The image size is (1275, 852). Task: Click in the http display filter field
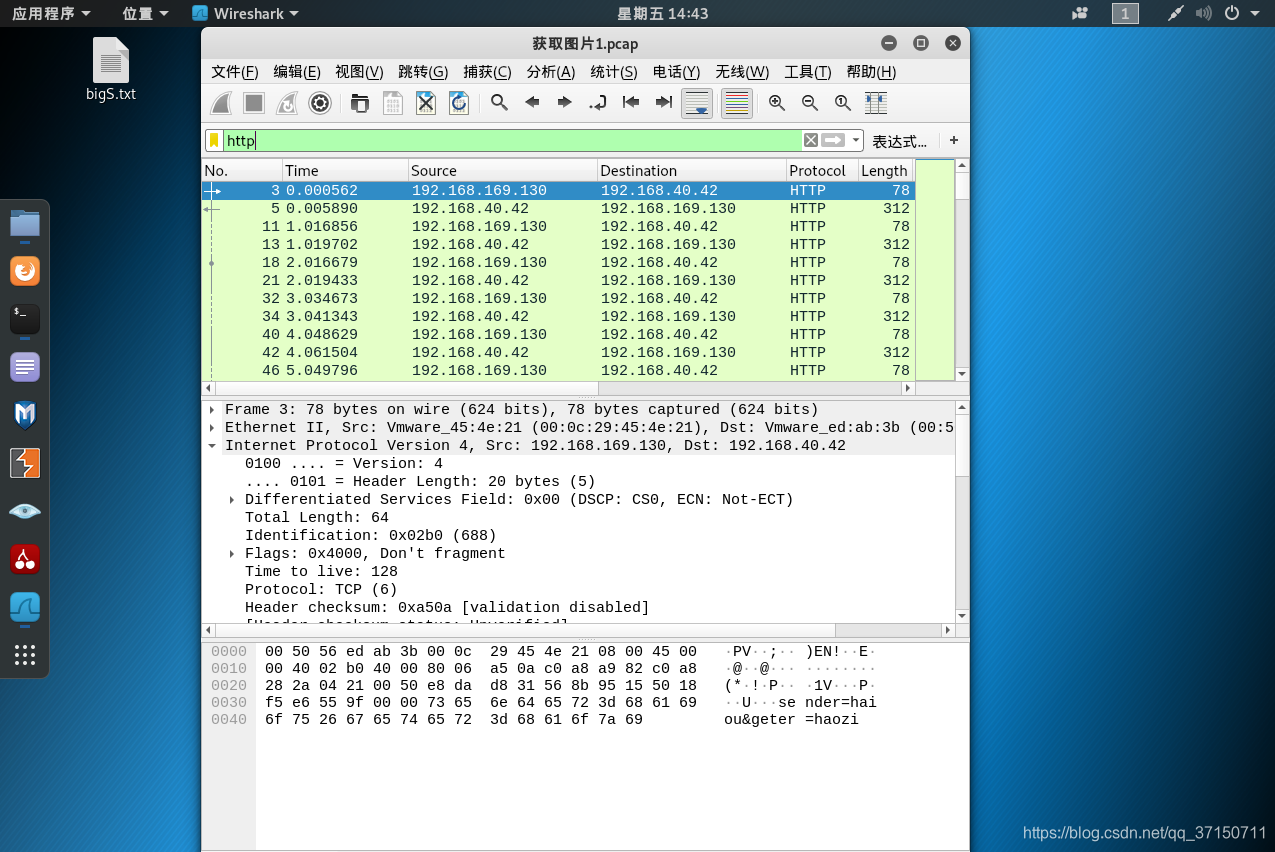click(x=512, y=141)
